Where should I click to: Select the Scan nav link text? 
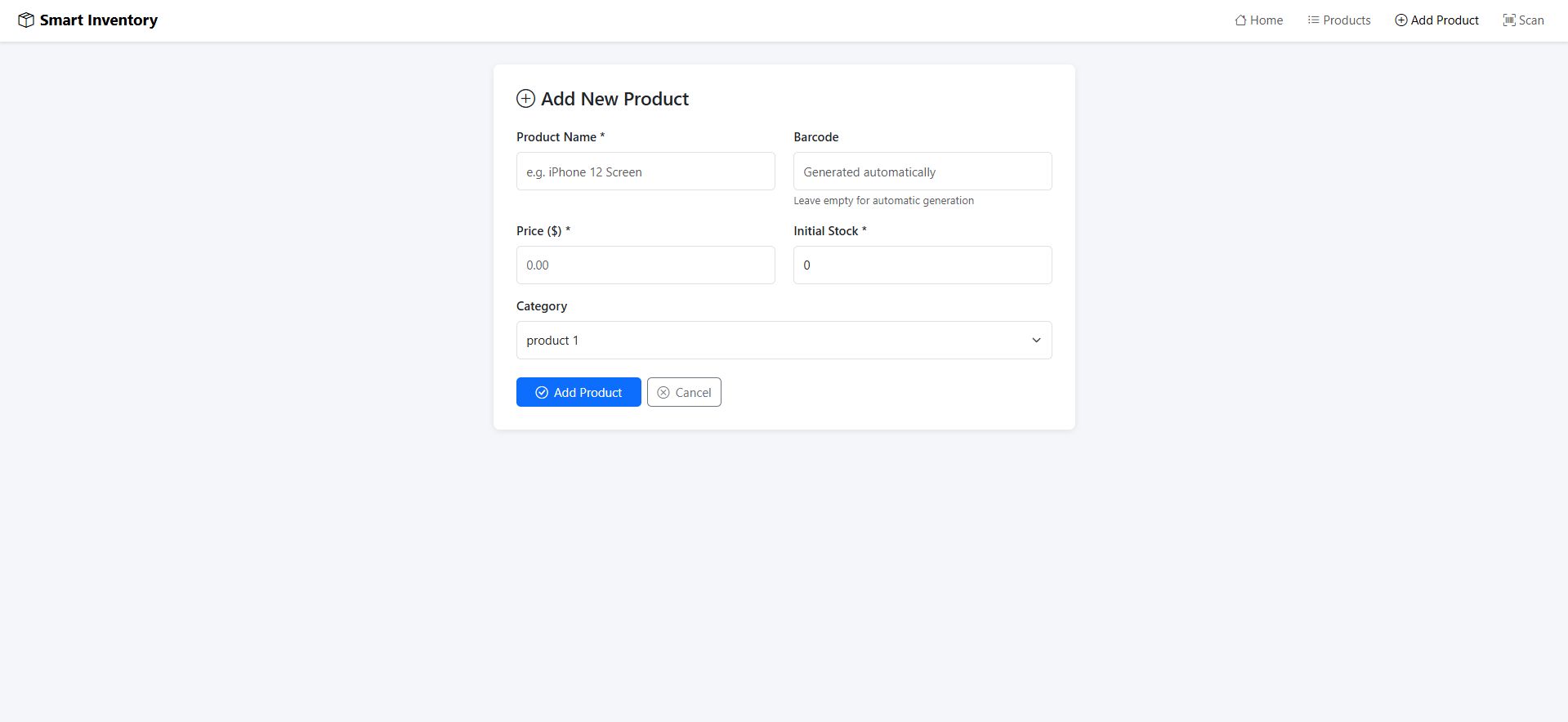1531,20
